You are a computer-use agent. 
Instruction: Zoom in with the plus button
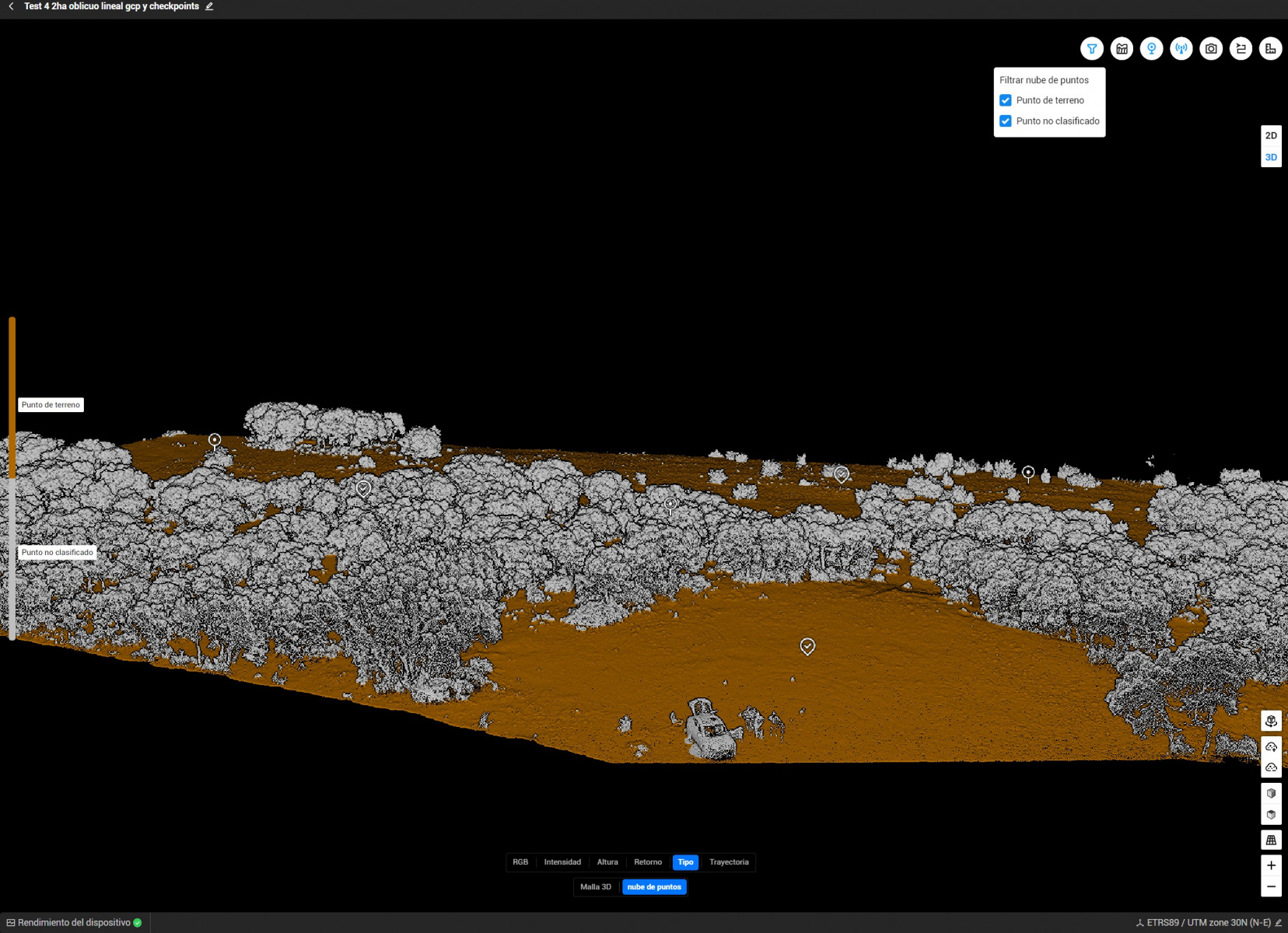tap(1271, 865)
